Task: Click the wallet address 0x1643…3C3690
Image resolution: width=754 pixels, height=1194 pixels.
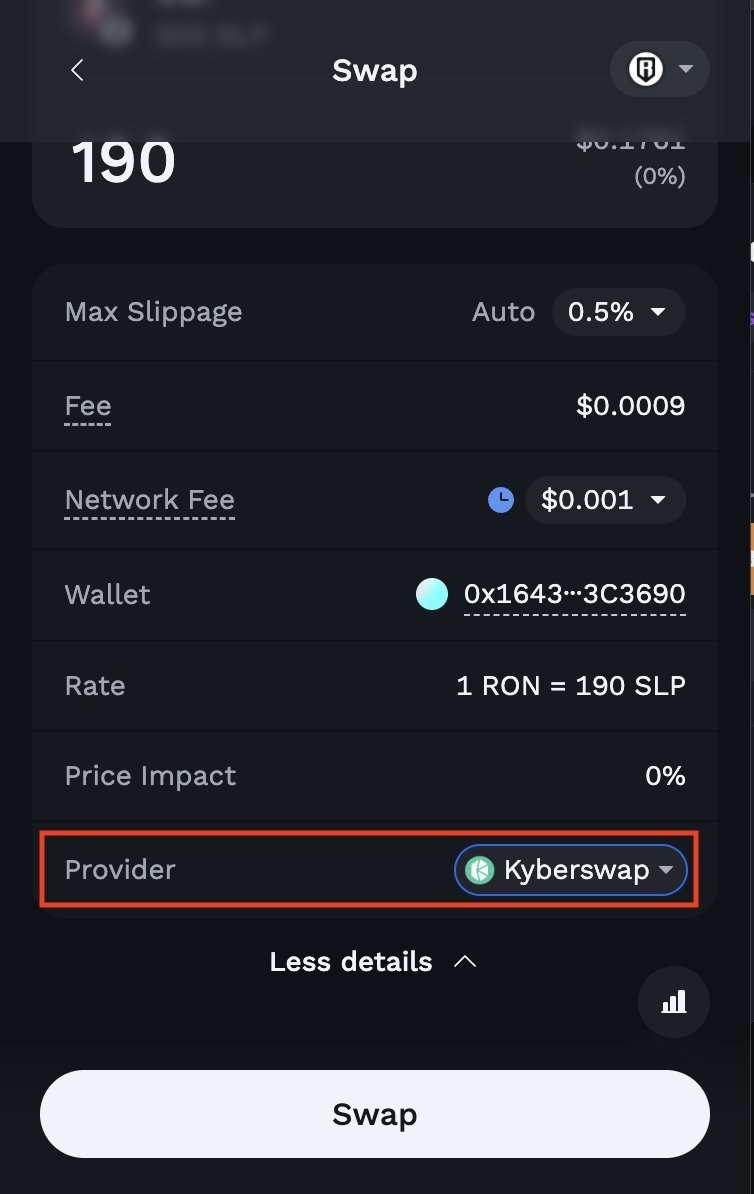Action: [575, 594]
